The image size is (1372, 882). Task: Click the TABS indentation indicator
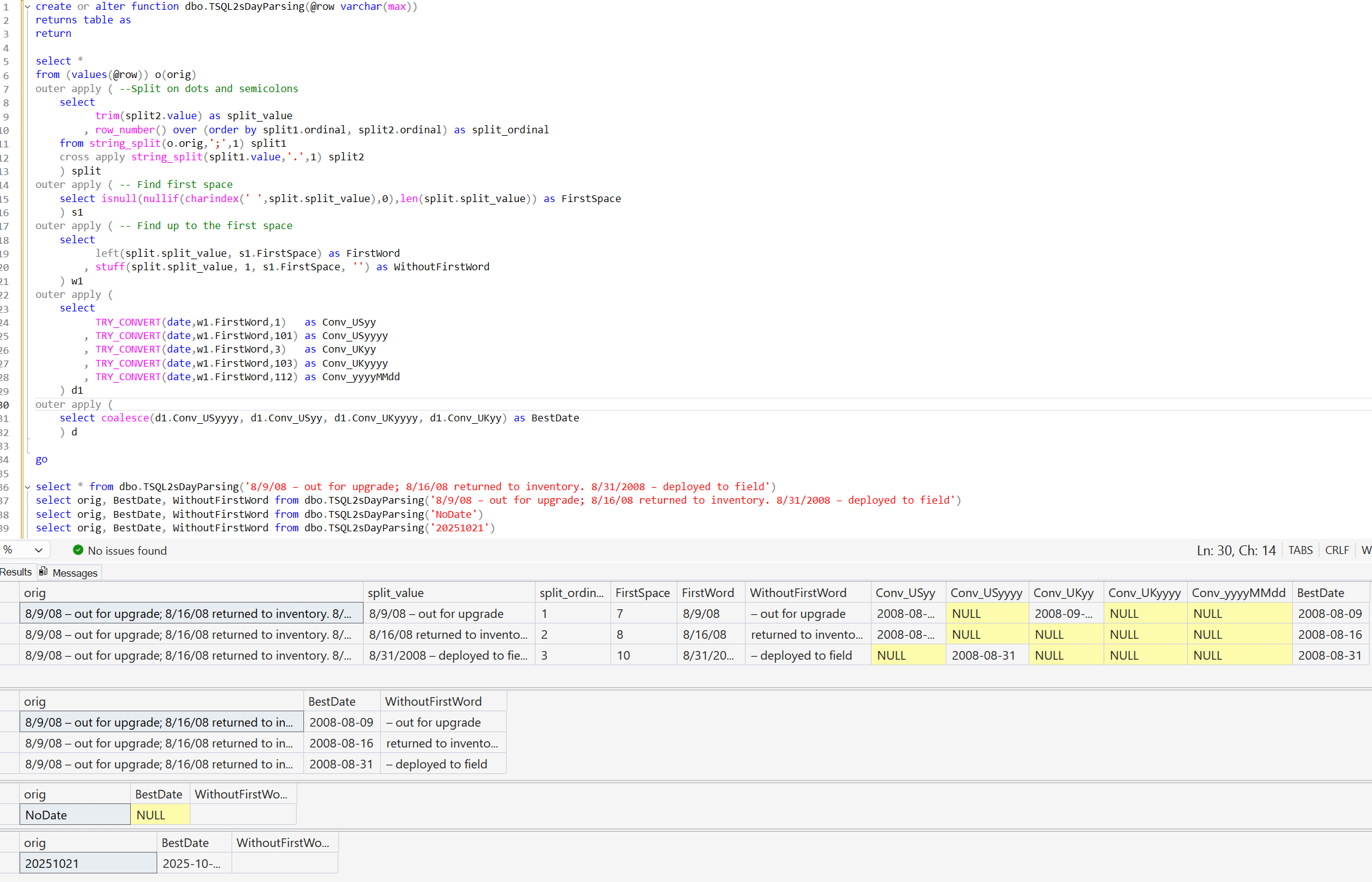coord(1300,550)
